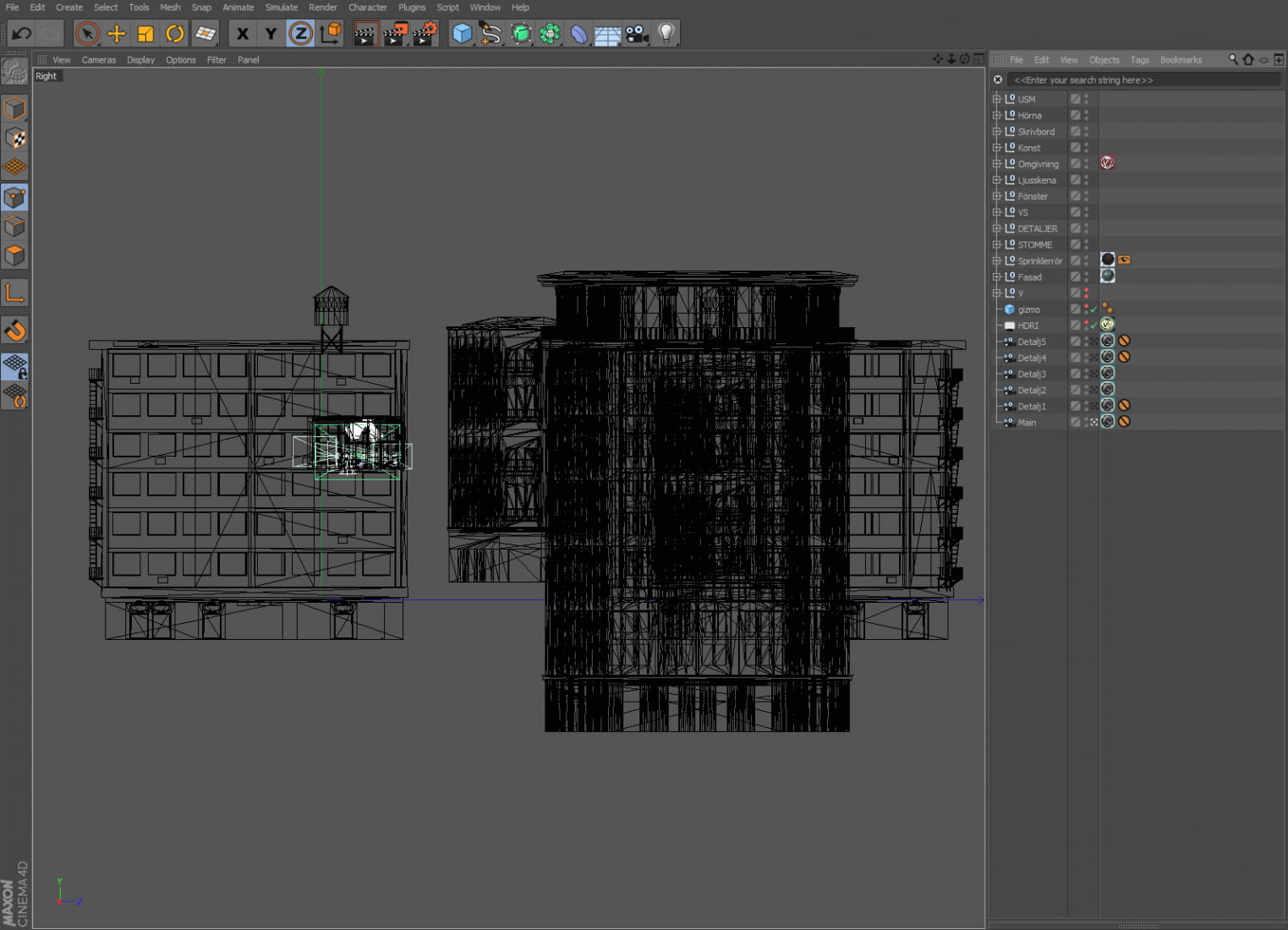
Task: Expand the Omgivning object group
Action: click(996, 163)
